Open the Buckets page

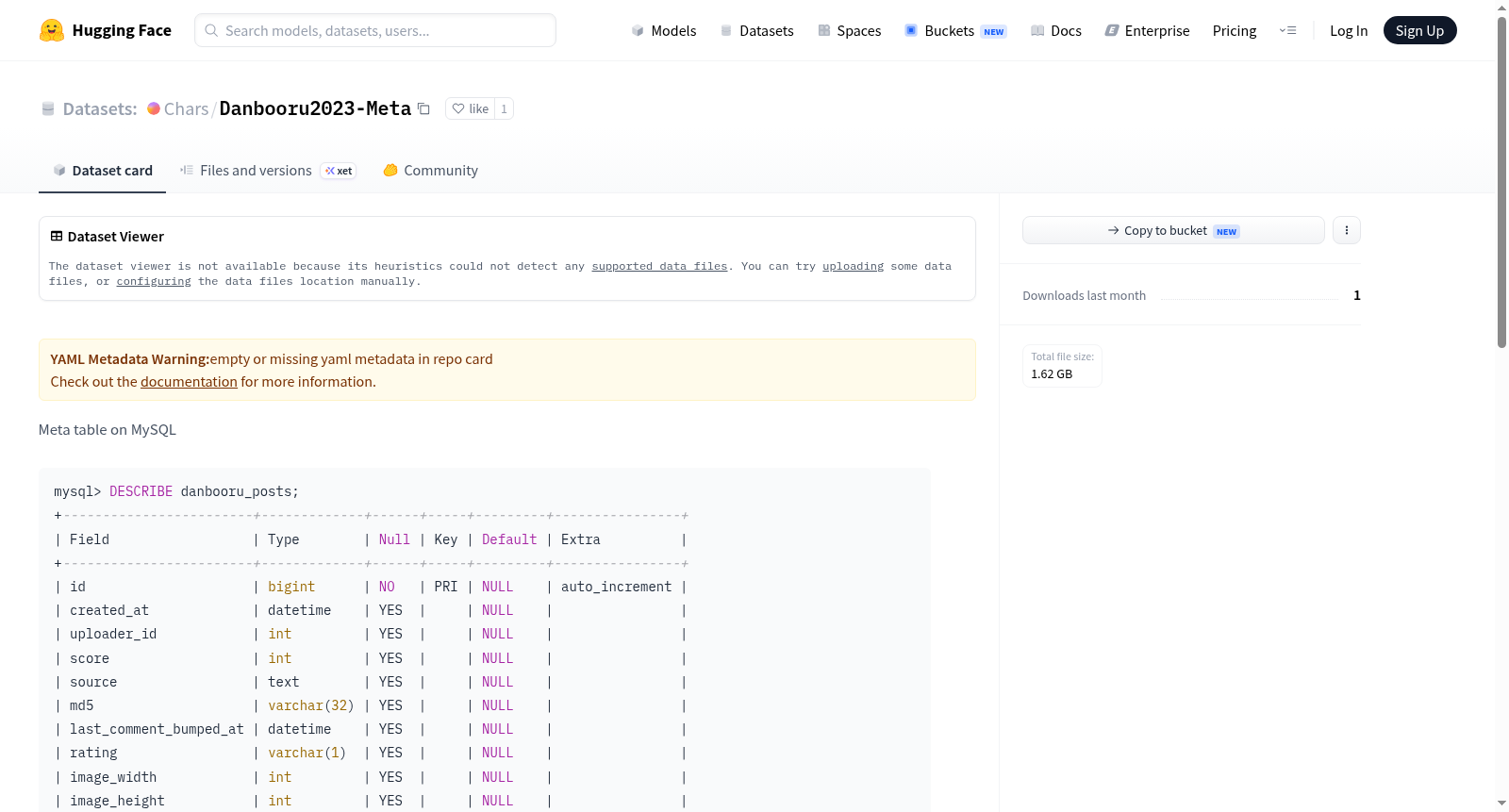955,30
